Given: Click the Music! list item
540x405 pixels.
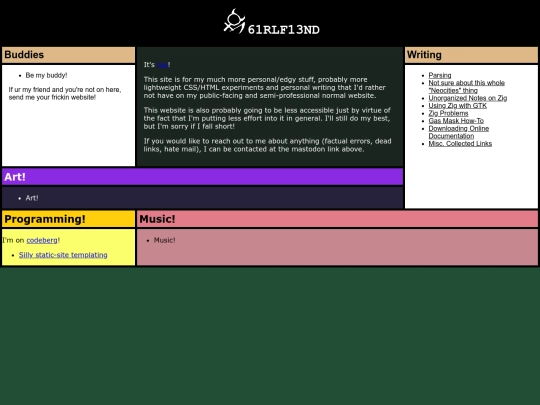Looking at the screenshot, I should pyautogui.click(x=164, y=240).
